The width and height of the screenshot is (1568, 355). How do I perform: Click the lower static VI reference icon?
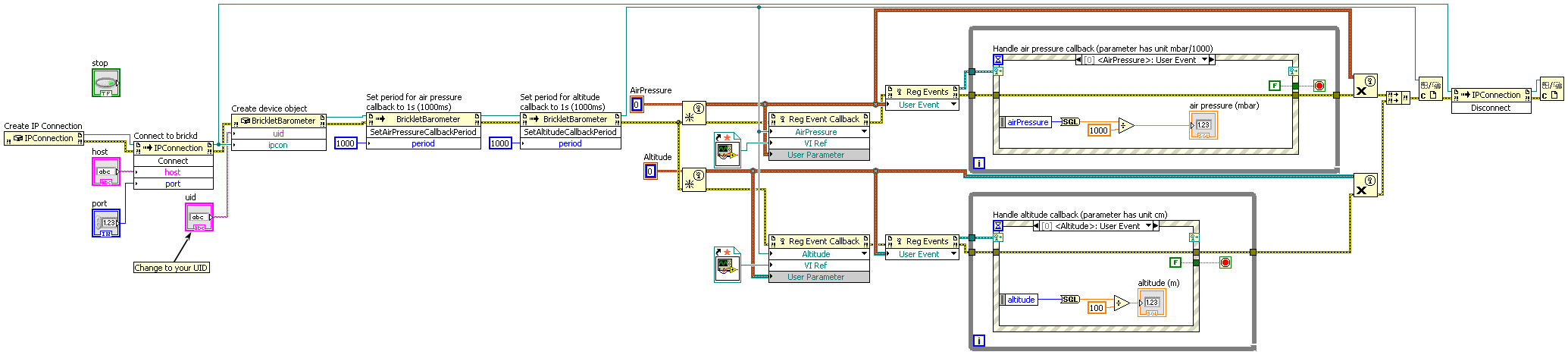728,265
